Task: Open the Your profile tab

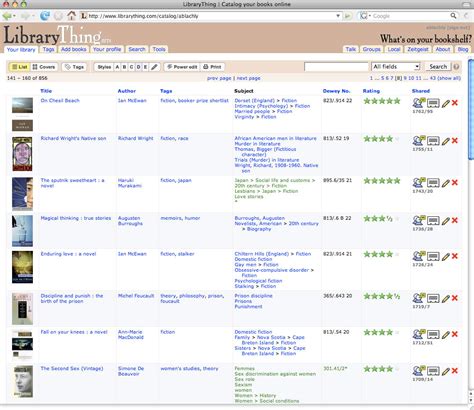Action: pyautogui.click(x=107, y=49)
